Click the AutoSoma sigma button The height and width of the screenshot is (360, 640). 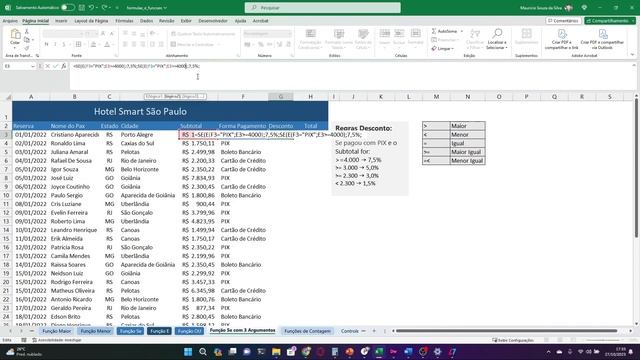click(x=444, y=31)
